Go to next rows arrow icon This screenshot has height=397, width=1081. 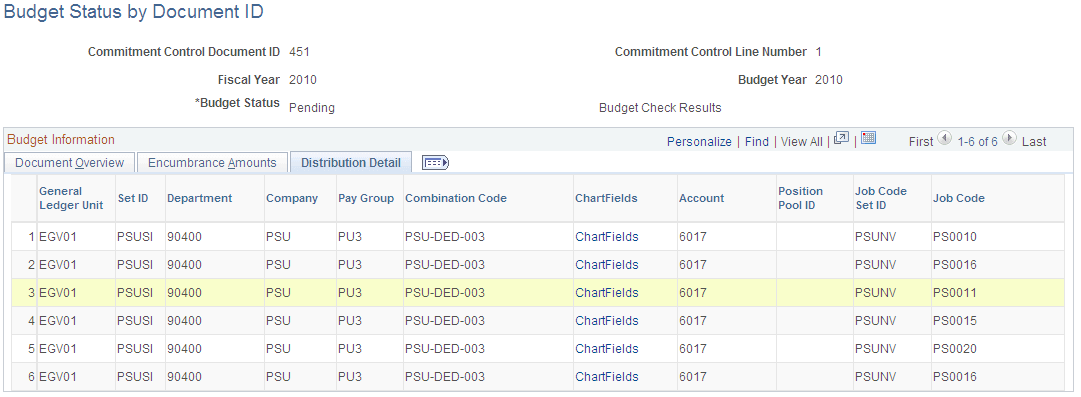(1009, 139)
